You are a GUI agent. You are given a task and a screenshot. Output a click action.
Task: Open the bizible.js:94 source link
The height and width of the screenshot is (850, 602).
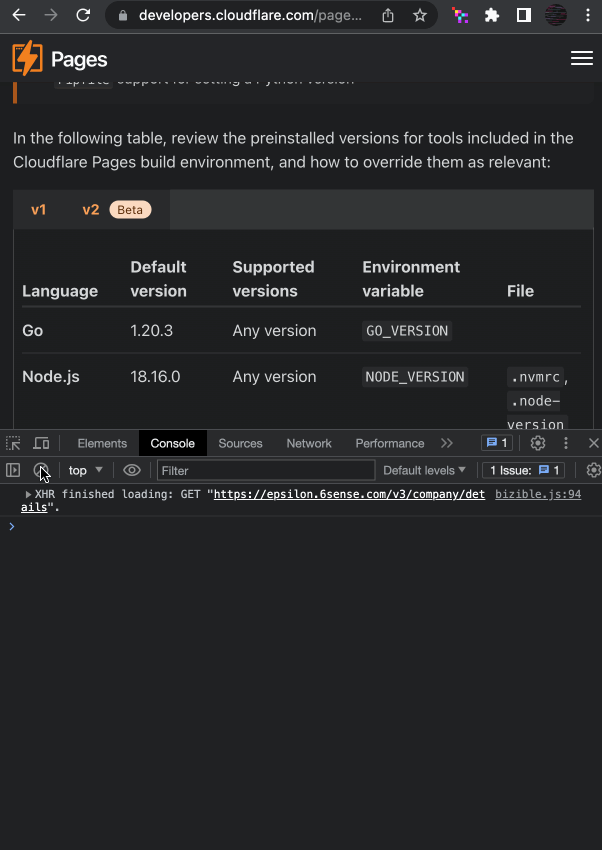click(537, 494)
